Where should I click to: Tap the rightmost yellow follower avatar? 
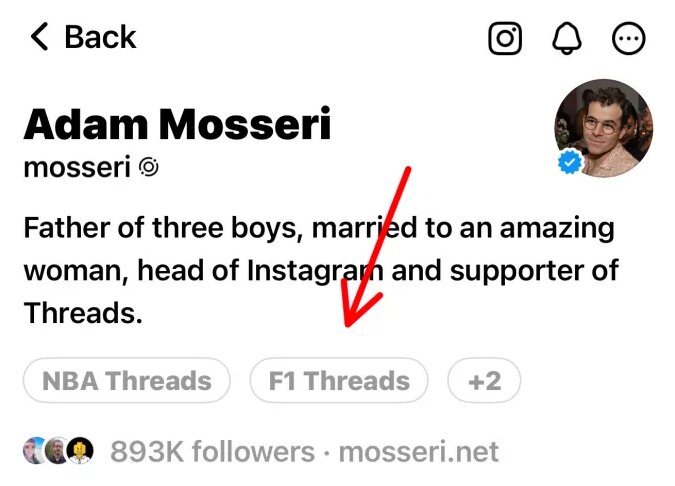click(x=82, y=452)
